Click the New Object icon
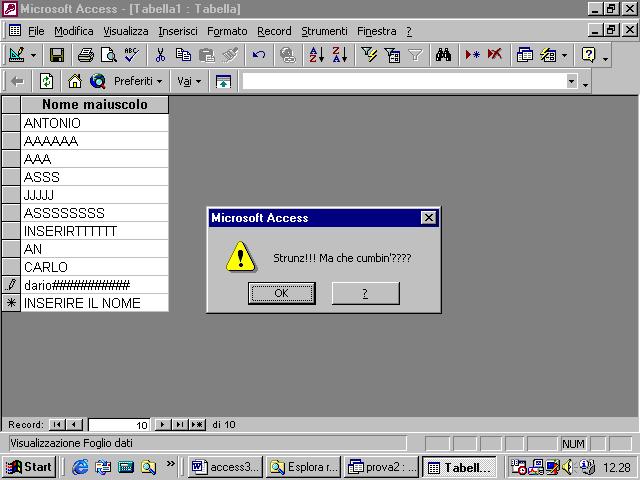This screenshot has height=480, width=640. [x=548, y=55]
